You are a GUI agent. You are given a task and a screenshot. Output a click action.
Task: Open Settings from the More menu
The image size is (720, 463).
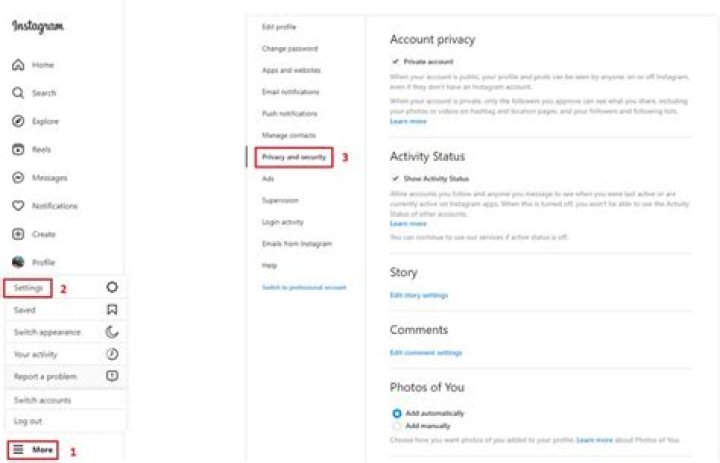tap(28, 288)
